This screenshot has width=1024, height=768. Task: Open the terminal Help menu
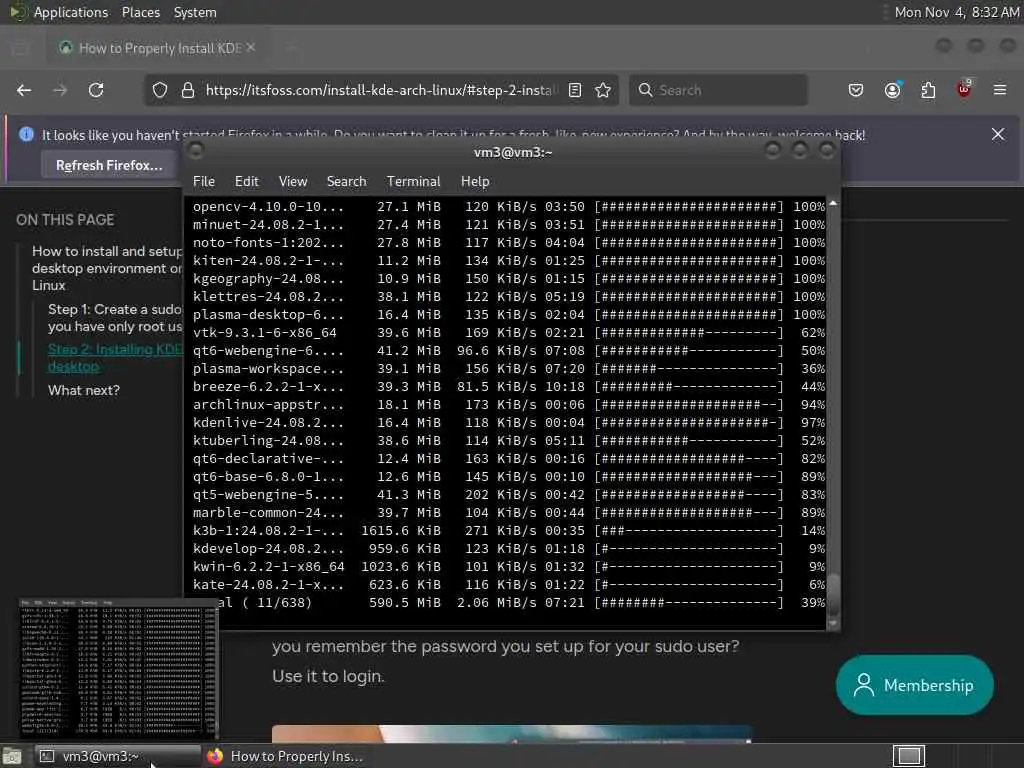tap(475, 182)
